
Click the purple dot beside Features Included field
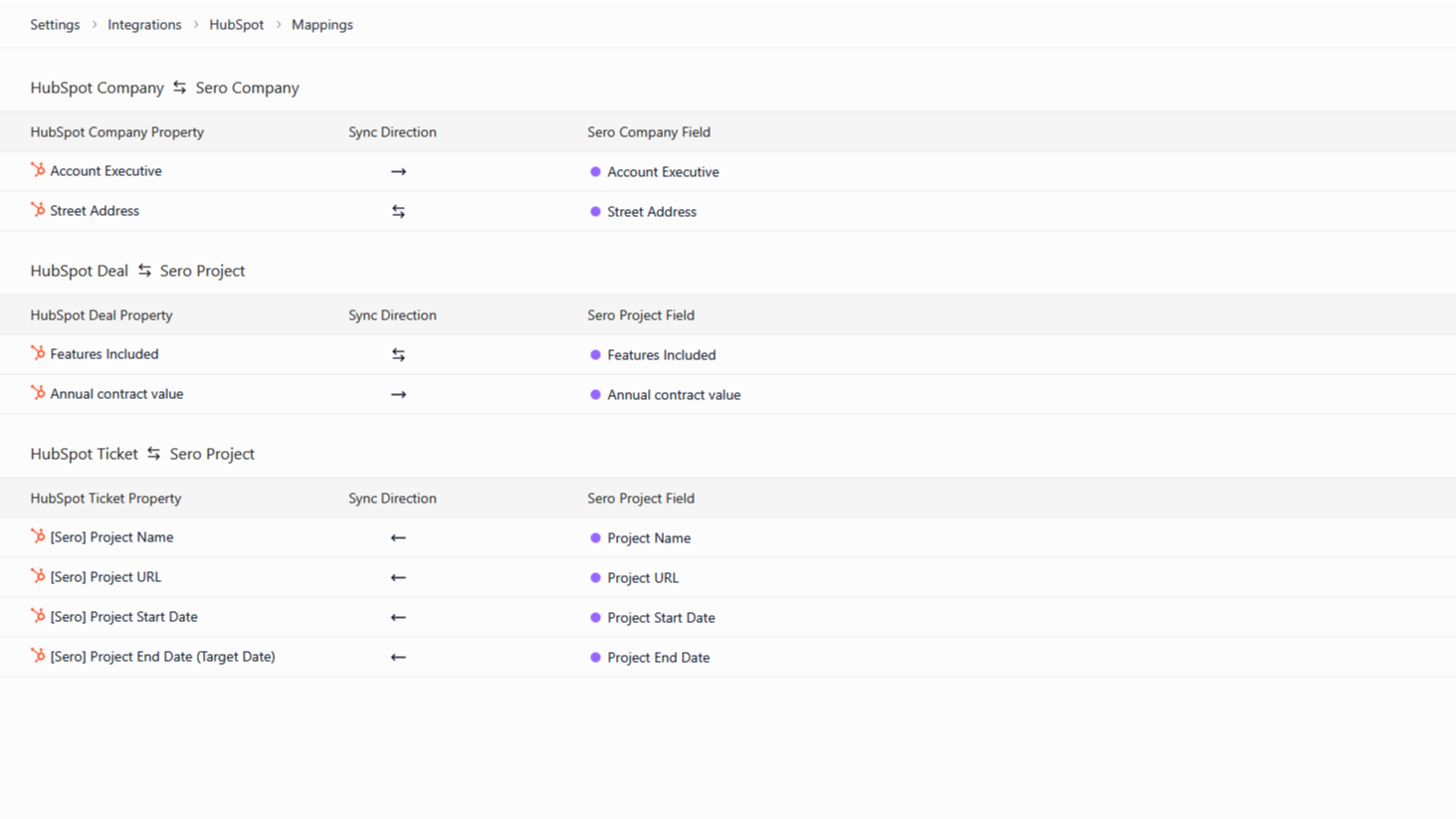coord(595,354)
